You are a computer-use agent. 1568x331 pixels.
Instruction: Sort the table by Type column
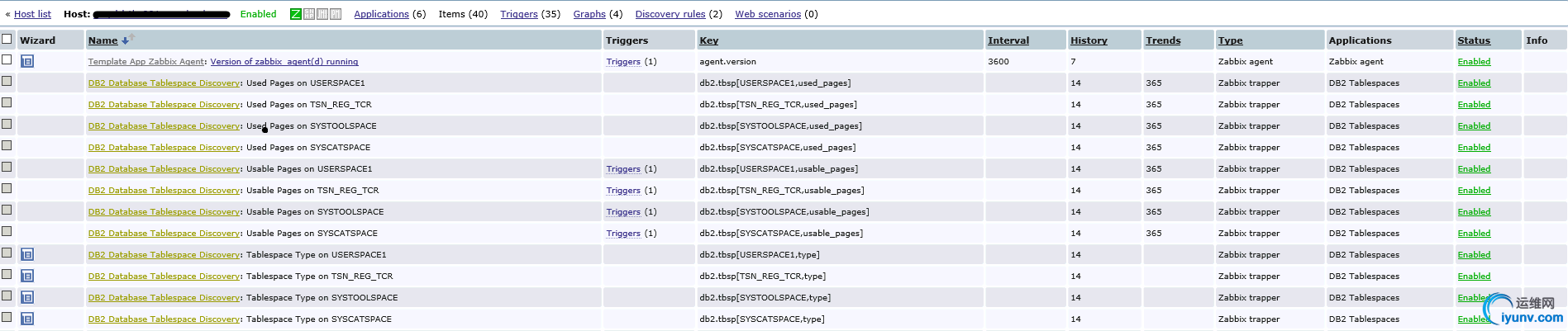1230,40
